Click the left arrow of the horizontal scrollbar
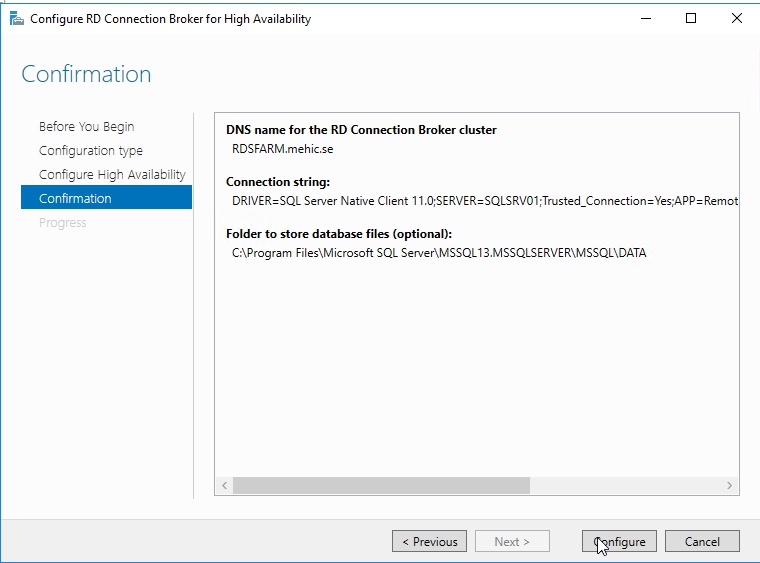This screenshot has height=563, width=760. click(x=224, y=486)
